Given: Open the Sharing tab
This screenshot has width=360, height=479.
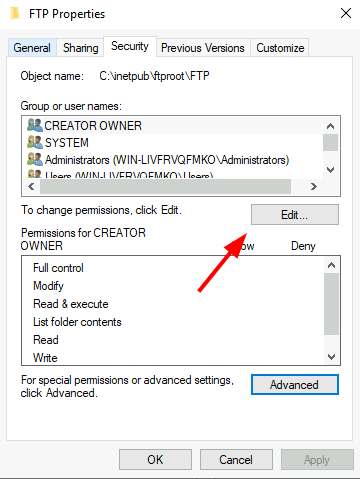Looking at the screenshot, I should [80, 48].
